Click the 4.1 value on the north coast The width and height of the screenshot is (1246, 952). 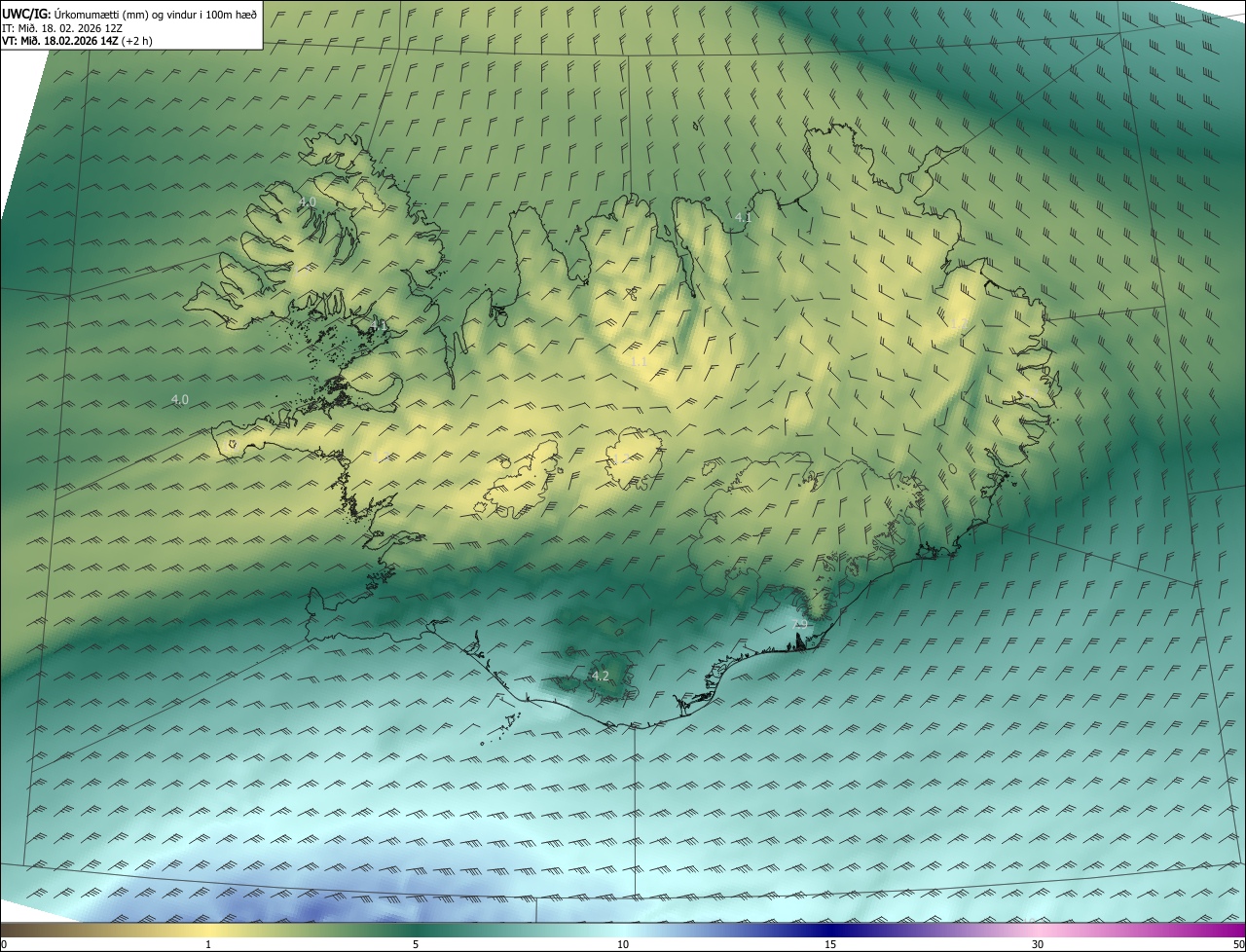point(744,218)
